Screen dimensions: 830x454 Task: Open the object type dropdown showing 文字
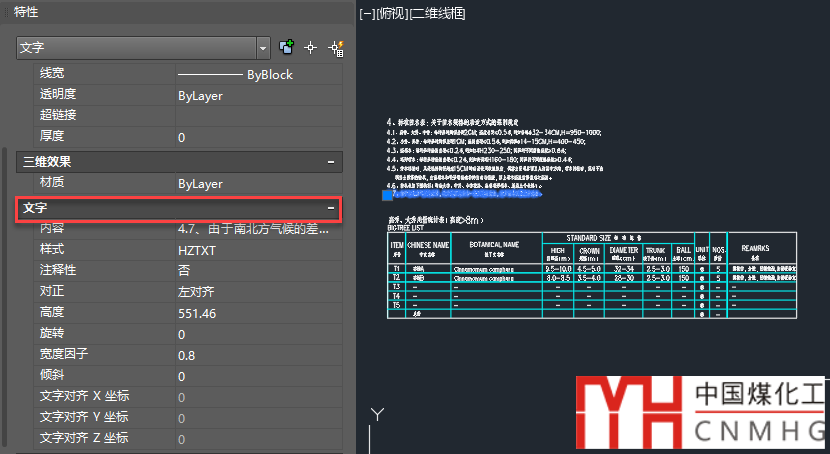click(264, 47)
